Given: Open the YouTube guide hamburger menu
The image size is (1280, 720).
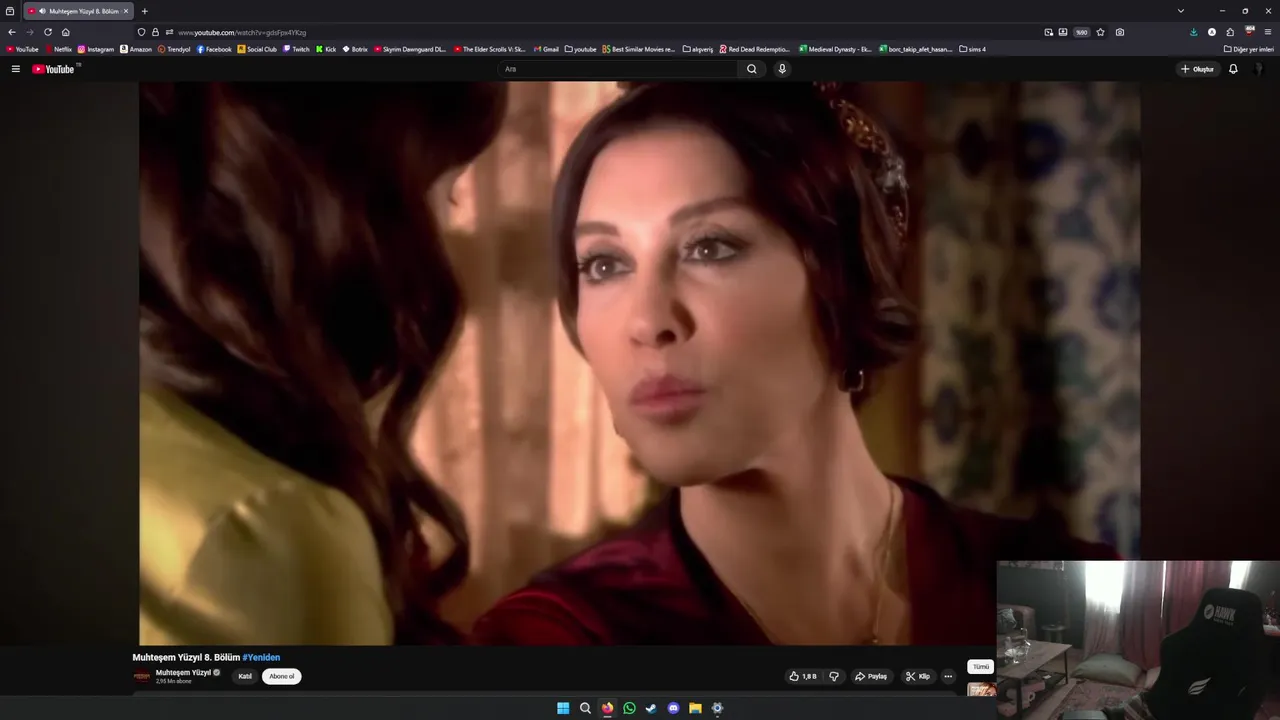Looking at the screenshot, I should coord(16,69).
